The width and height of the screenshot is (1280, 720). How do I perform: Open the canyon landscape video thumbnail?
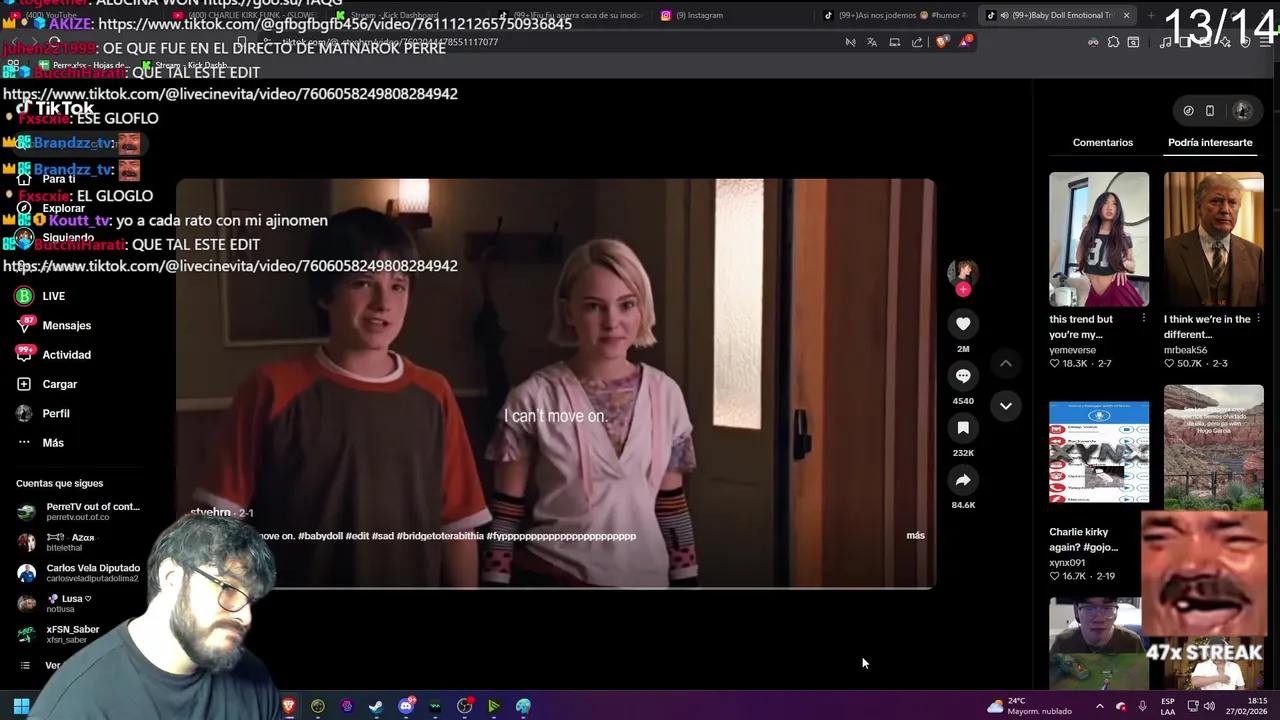1213,446
